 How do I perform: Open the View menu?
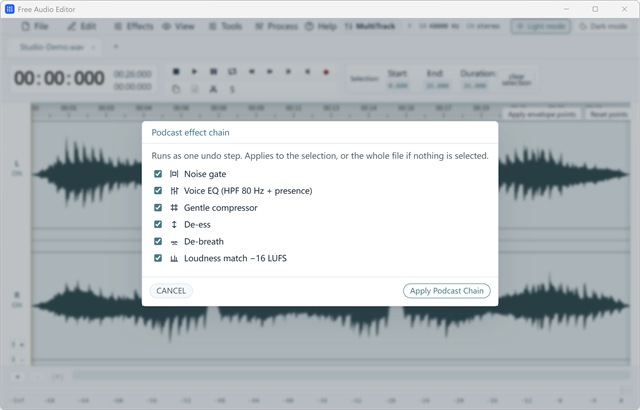pos(178,27)
